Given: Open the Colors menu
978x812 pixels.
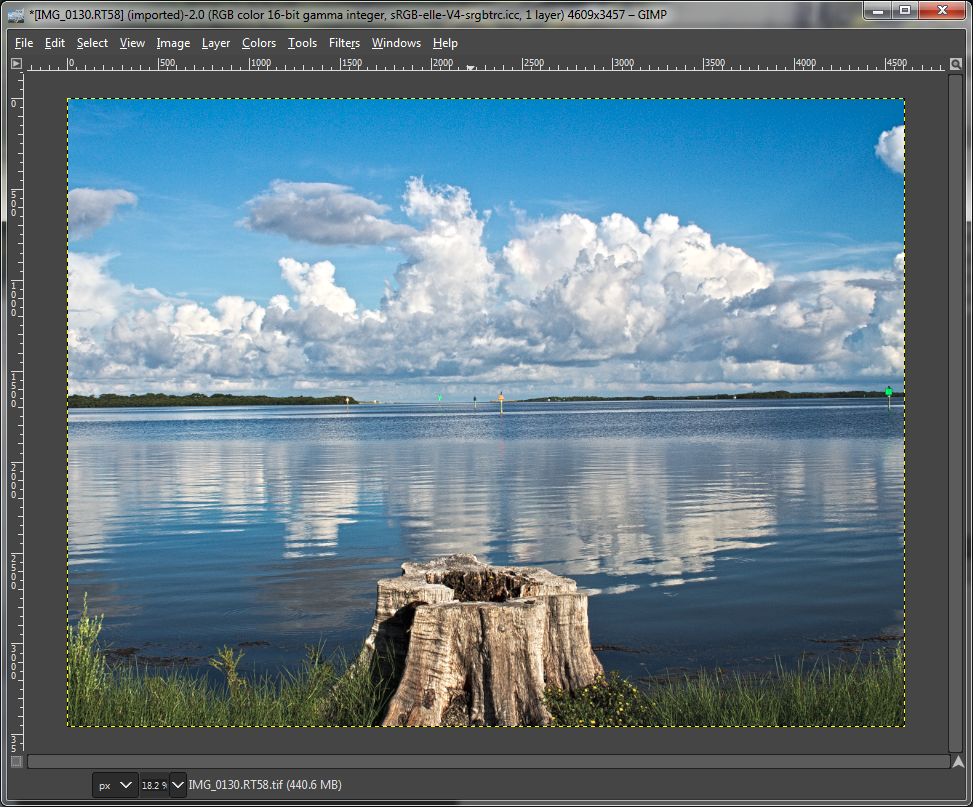Looking at the screenshot, I should tap(259, 43).
